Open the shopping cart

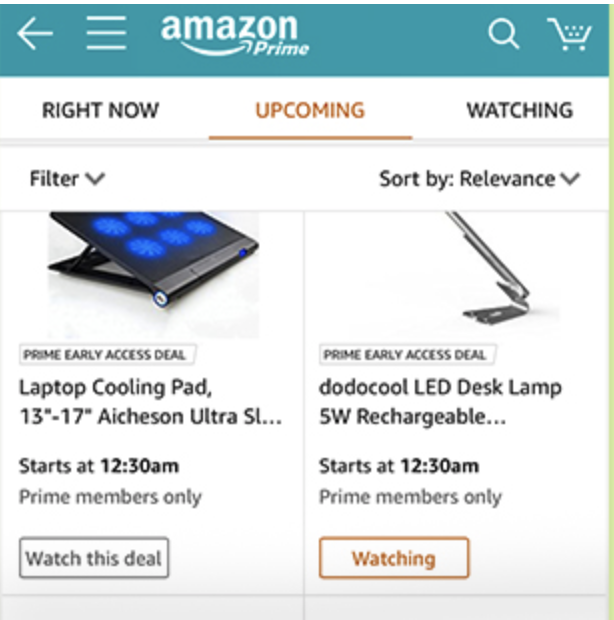[569, 34]
